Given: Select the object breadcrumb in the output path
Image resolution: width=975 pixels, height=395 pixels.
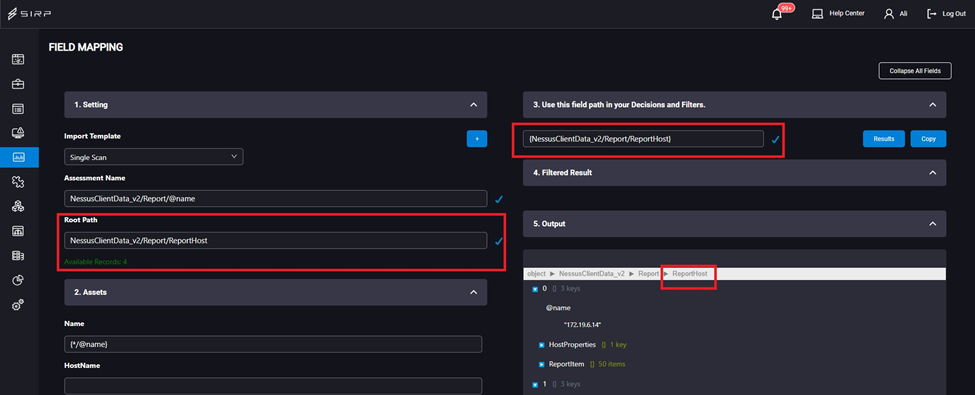Looking at the screenshot, I should point(537,274).
